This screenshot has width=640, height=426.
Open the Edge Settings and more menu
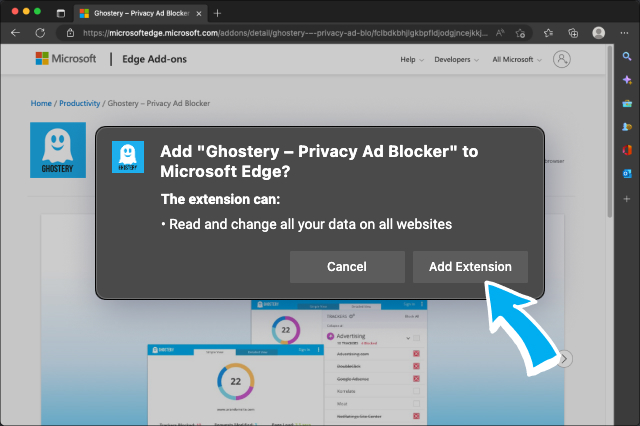click(626, 32)
